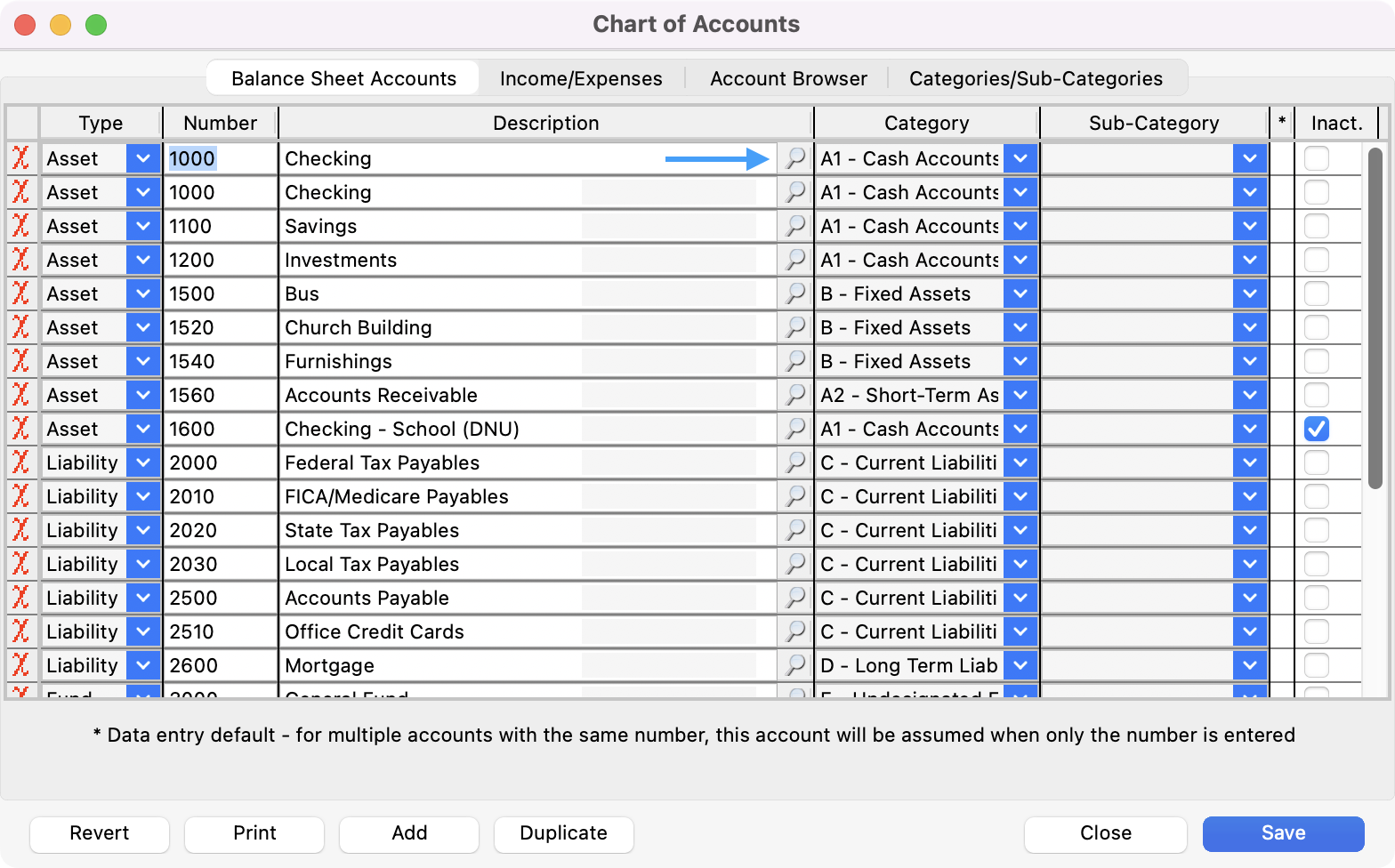Click the magnifier icon beside Federal Tax Payables

click(794, 462)
